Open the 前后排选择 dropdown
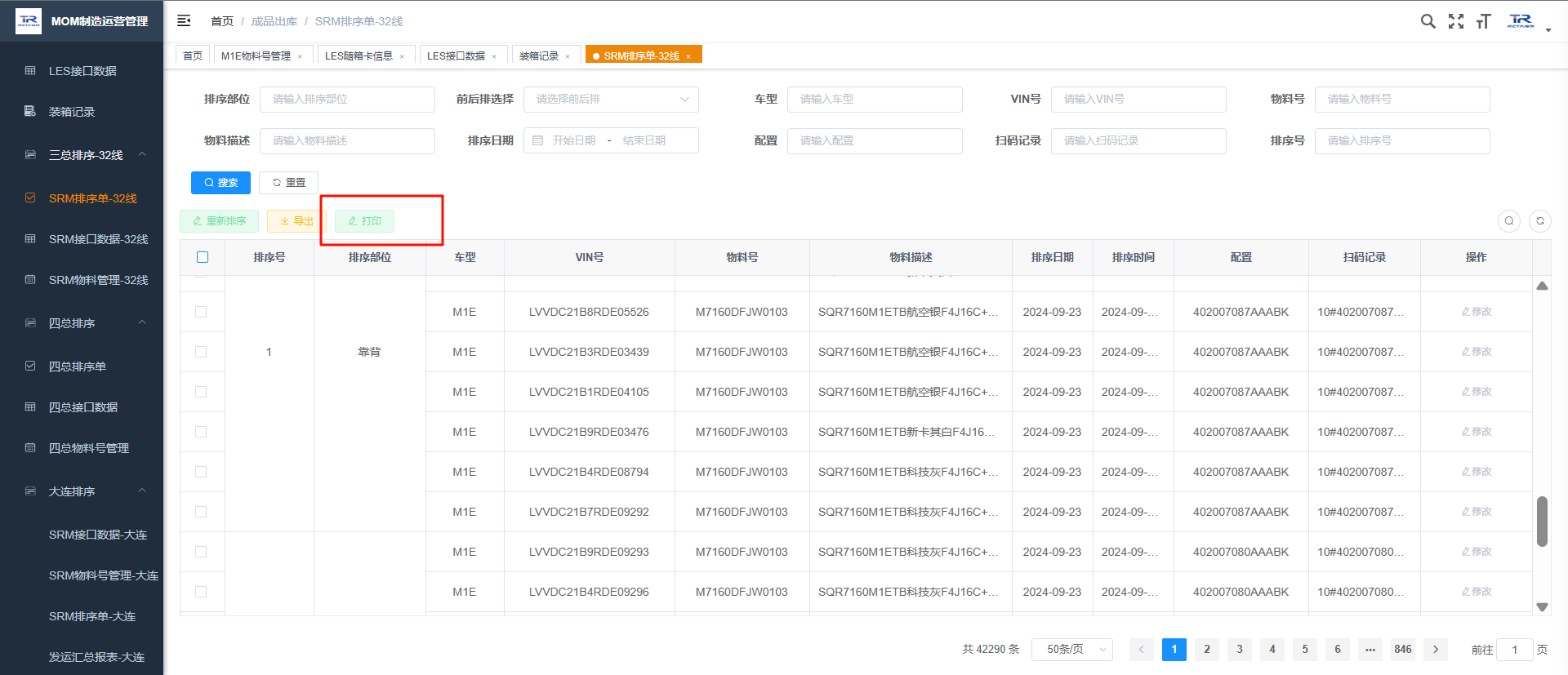The height and width of the screenshot is (675, 1568). pos(611,100)
